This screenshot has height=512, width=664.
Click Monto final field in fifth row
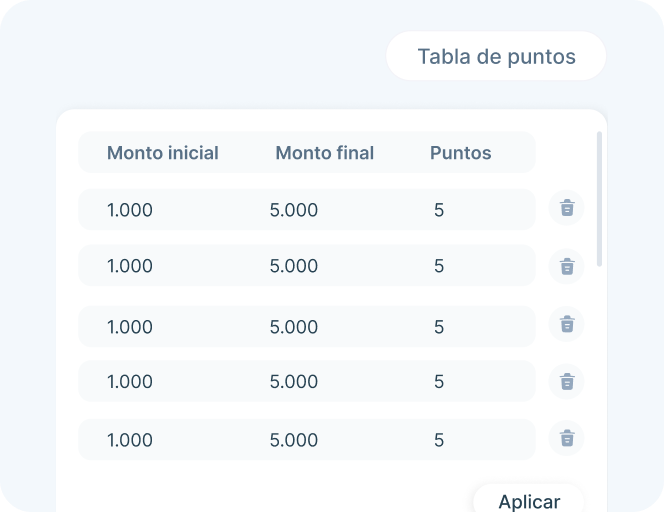(x=294, y=440)
